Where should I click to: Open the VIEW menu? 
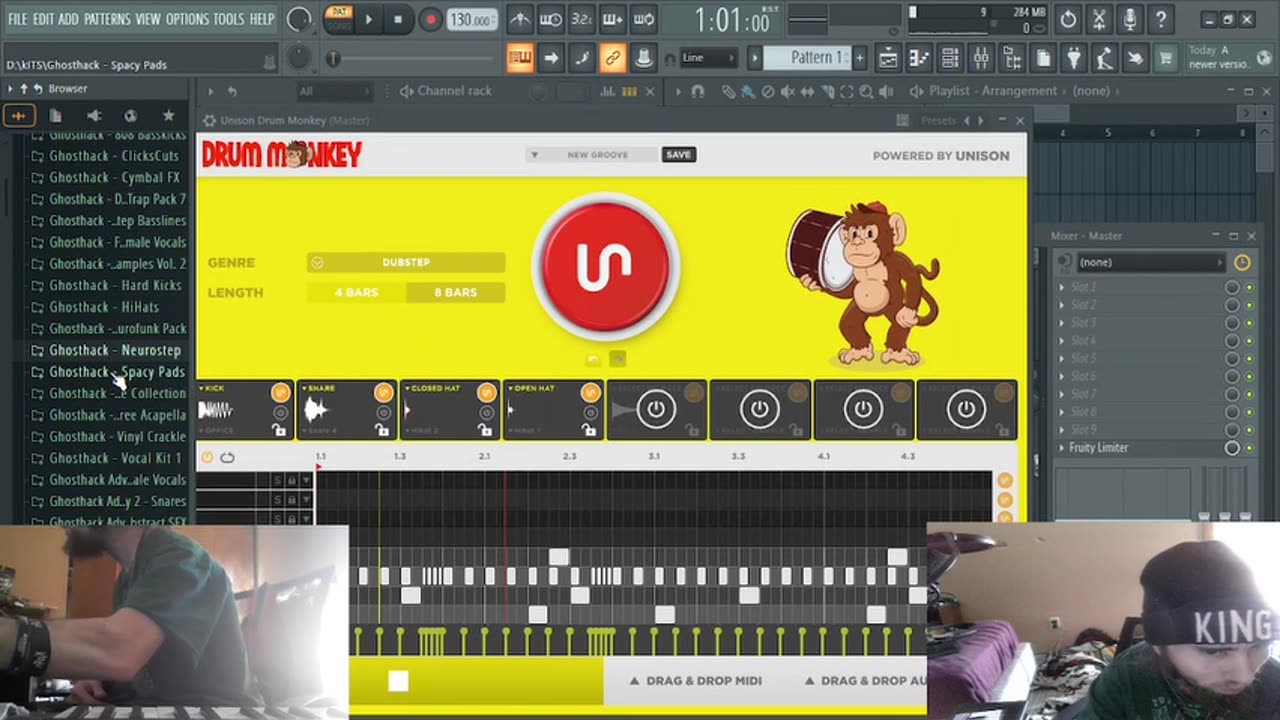pyautogui.click(x=147, y=19)
